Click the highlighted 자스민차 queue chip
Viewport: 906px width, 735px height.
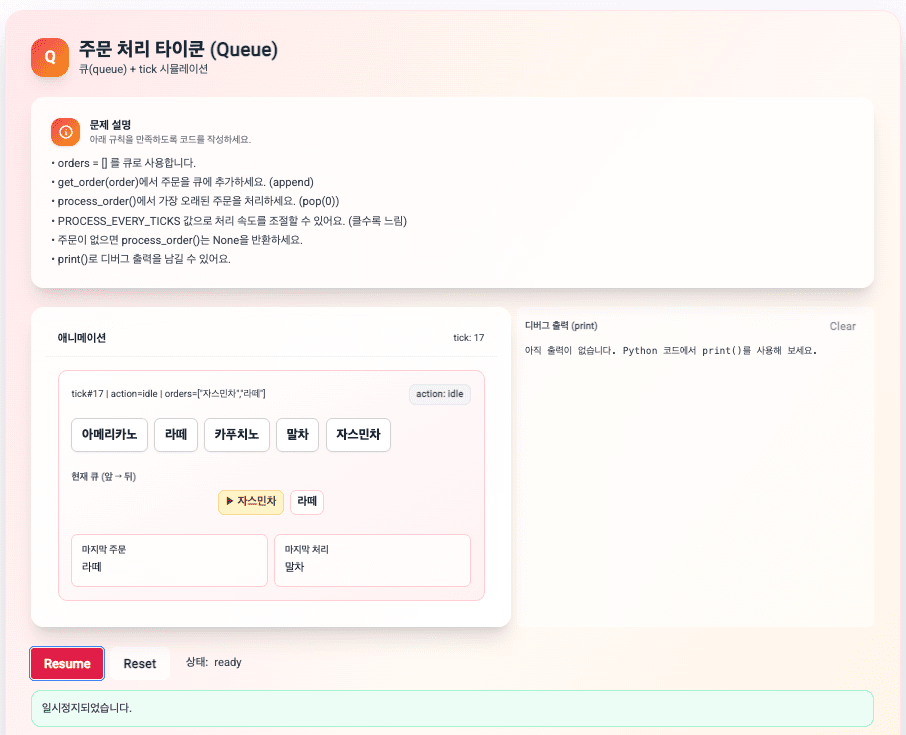point(251,502)
